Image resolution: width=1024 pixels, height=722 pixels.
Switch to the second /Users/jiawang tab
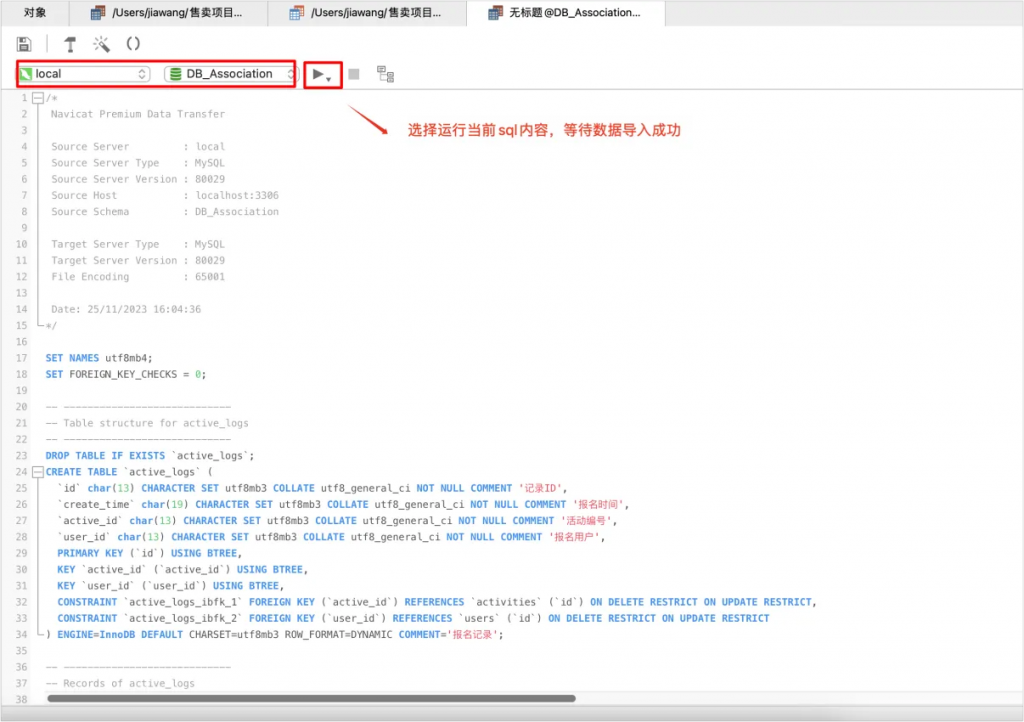tap(366, 13)
